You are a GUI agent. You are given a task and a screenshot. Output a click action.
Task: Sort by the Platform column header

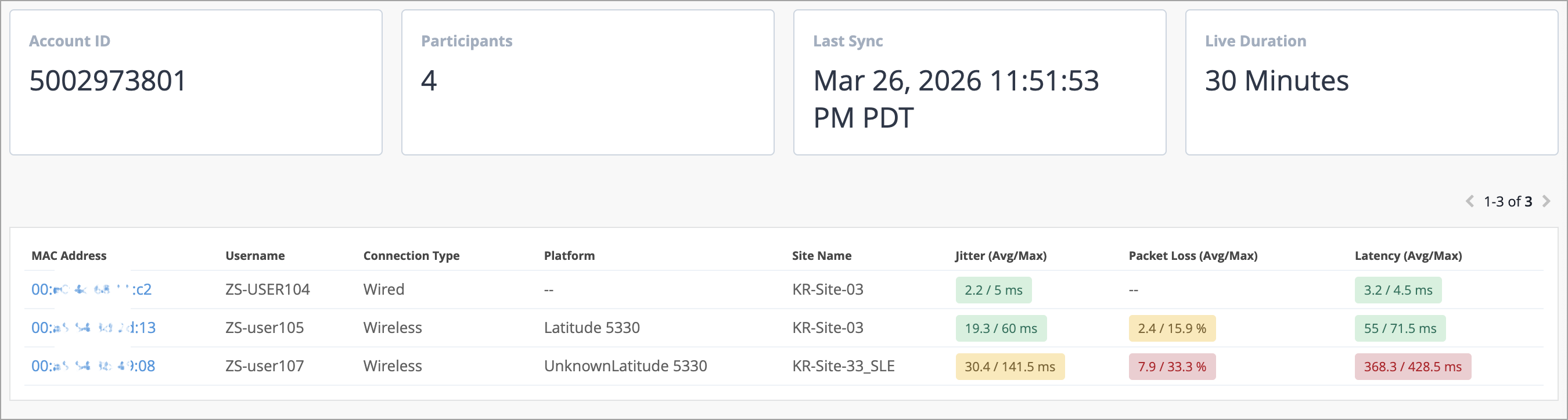pos(569,256)
